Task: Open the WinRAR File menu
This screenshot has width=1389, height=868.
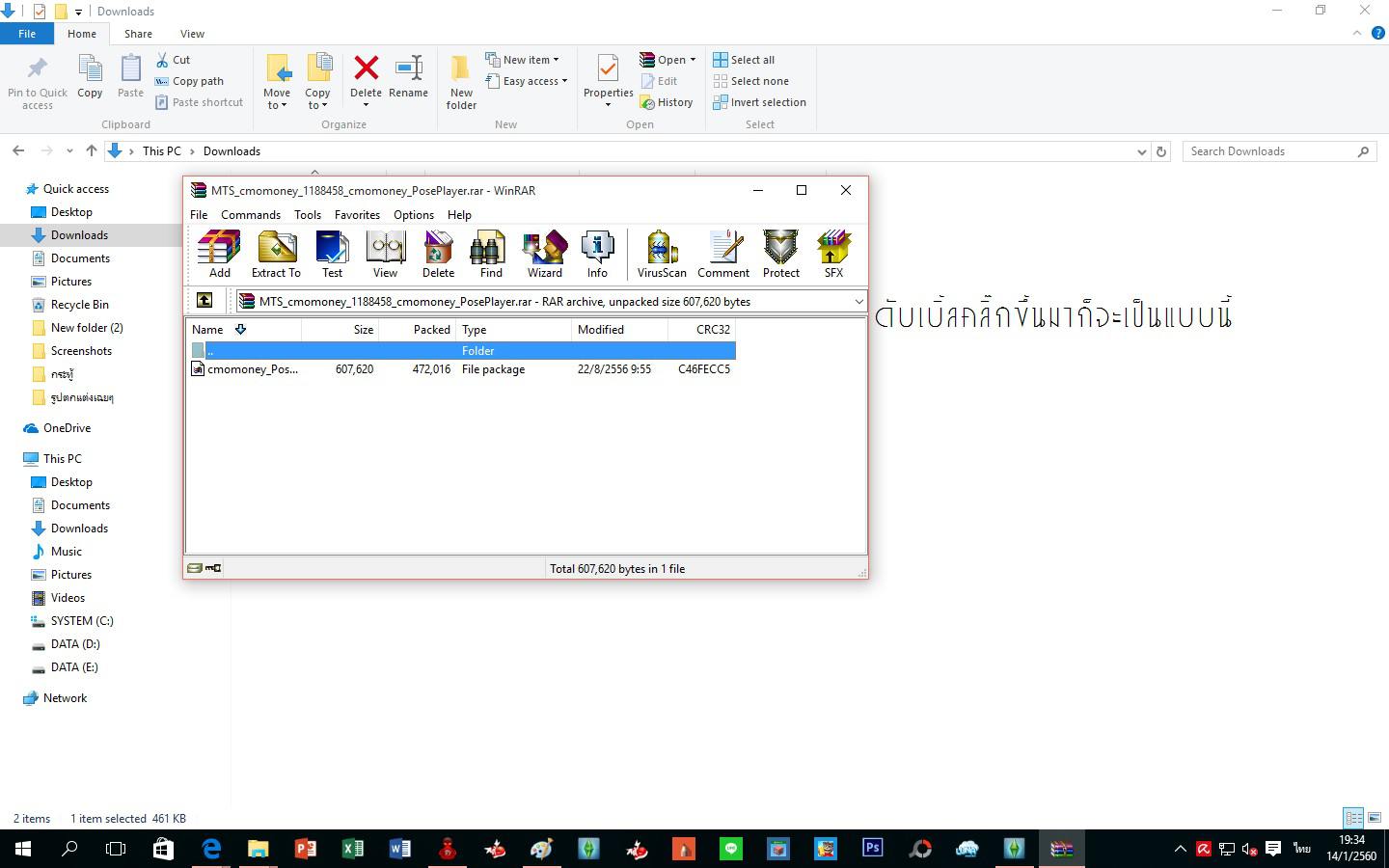Action: (199, 215)
